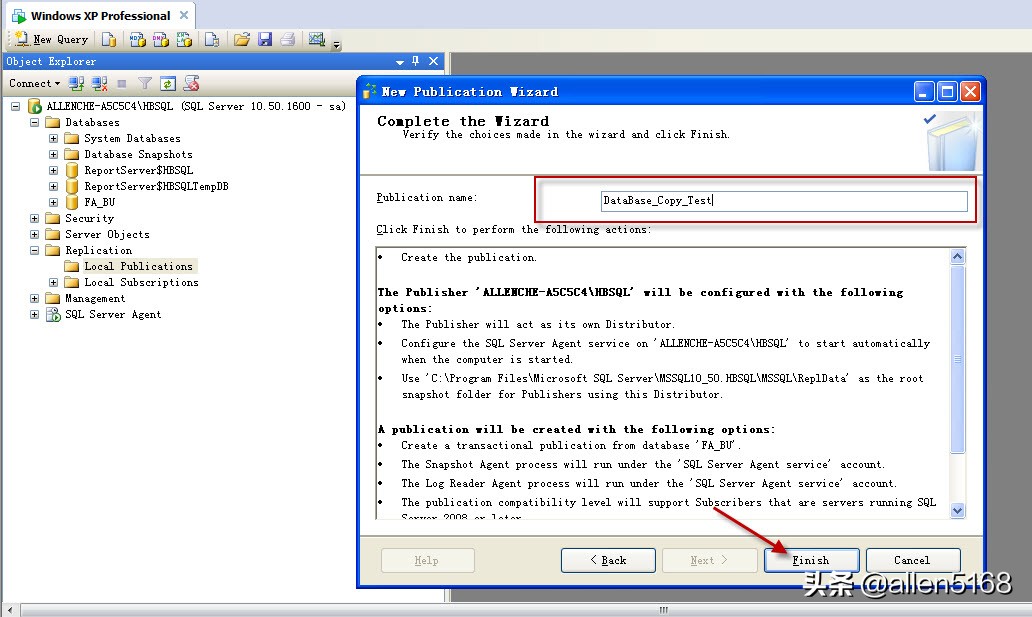Image resolution: width=1032 pixels, height=617 pixels.
Task: Click the Open File folder icon
Action: [240, 39]
